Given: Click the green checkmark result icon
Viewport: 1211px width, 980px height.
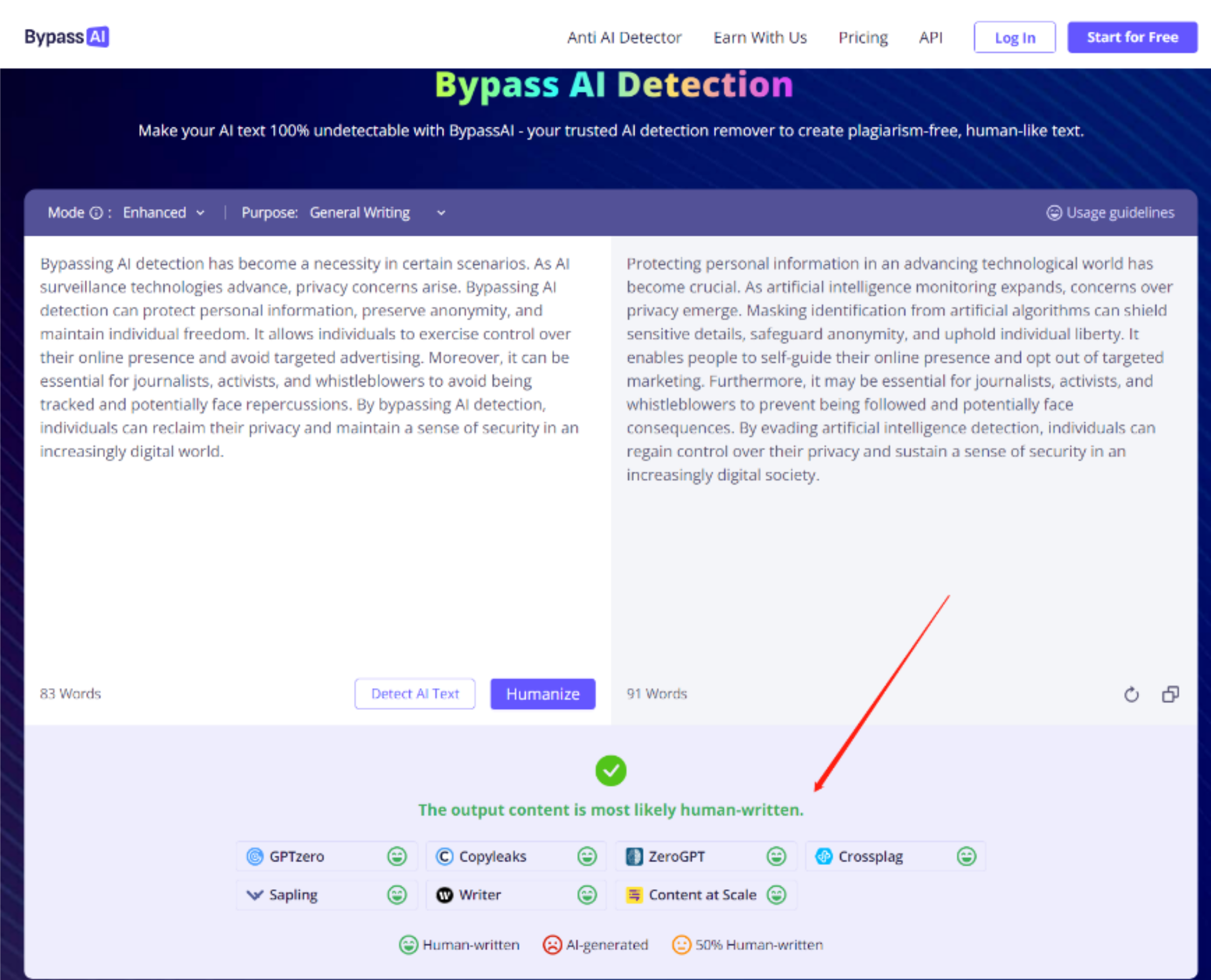Looking at the screenshot, I should click(611, 770).
